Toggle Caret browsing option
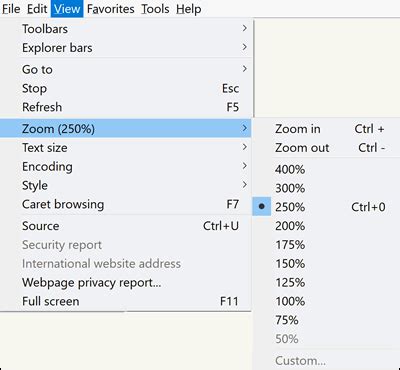The width and height of the screenshot is (400, 370). pos(125,204)
